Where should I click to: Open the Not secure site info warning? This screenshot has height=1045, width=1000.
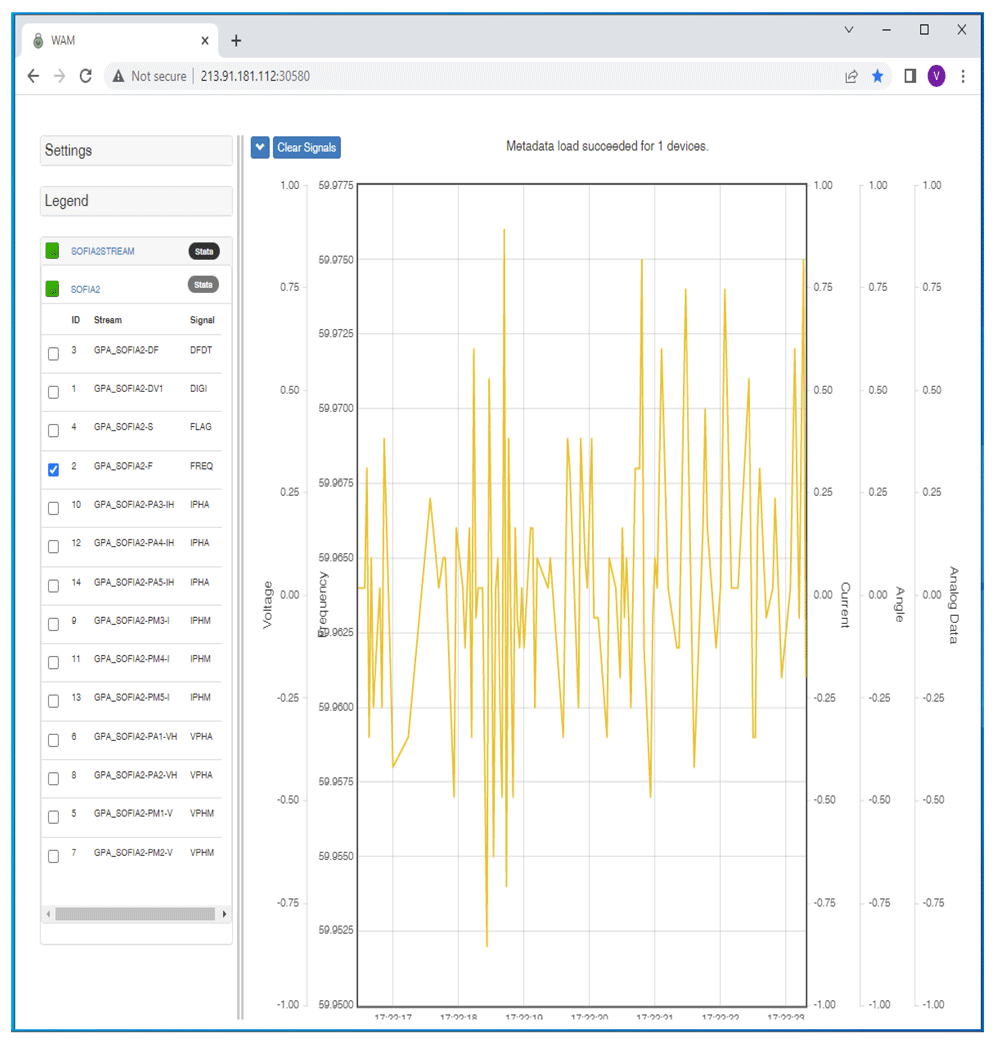(149, 76)
